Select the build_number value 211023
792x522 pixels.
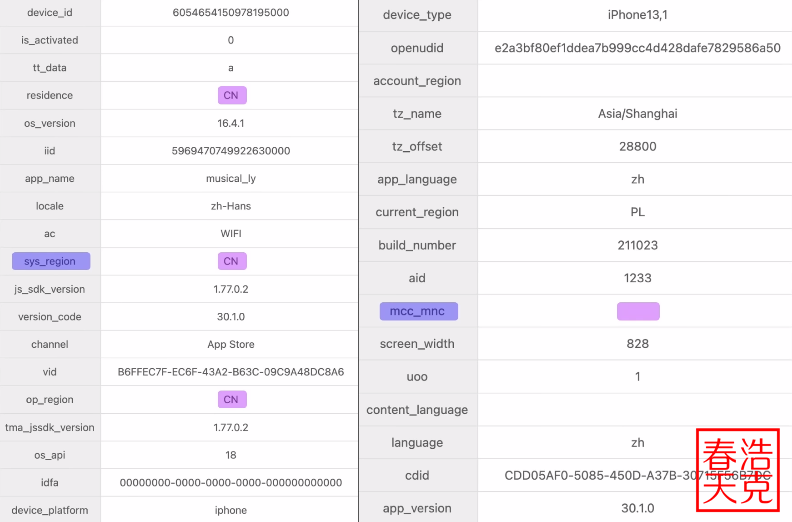pos(637,245)
